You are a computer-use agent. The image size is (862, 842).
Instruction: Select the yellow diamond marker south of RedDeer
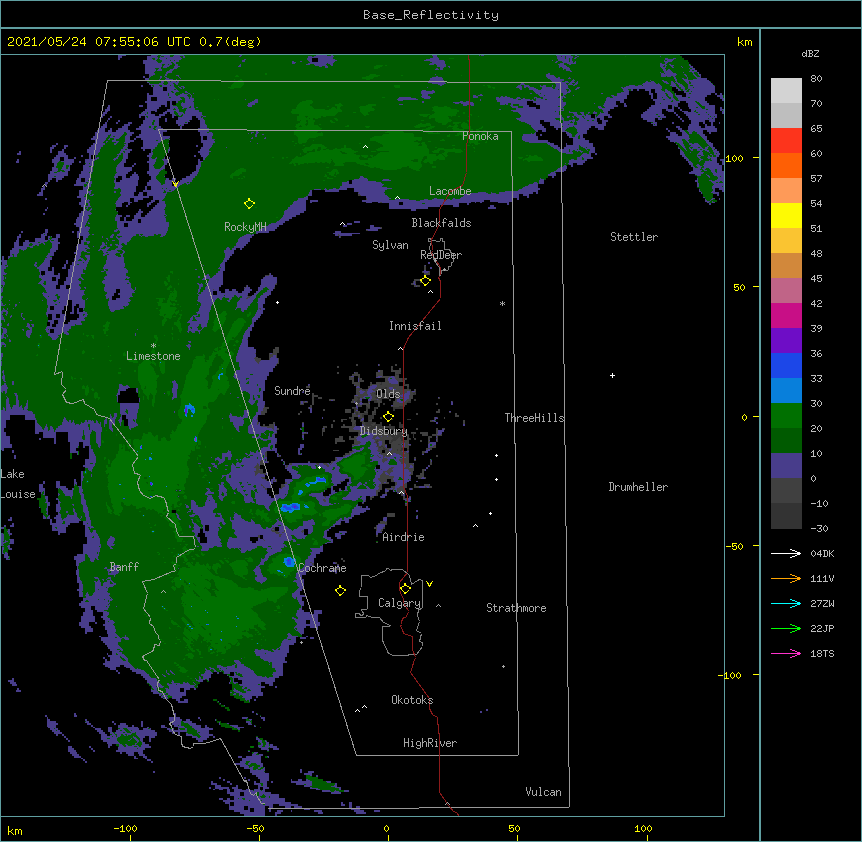426,281
